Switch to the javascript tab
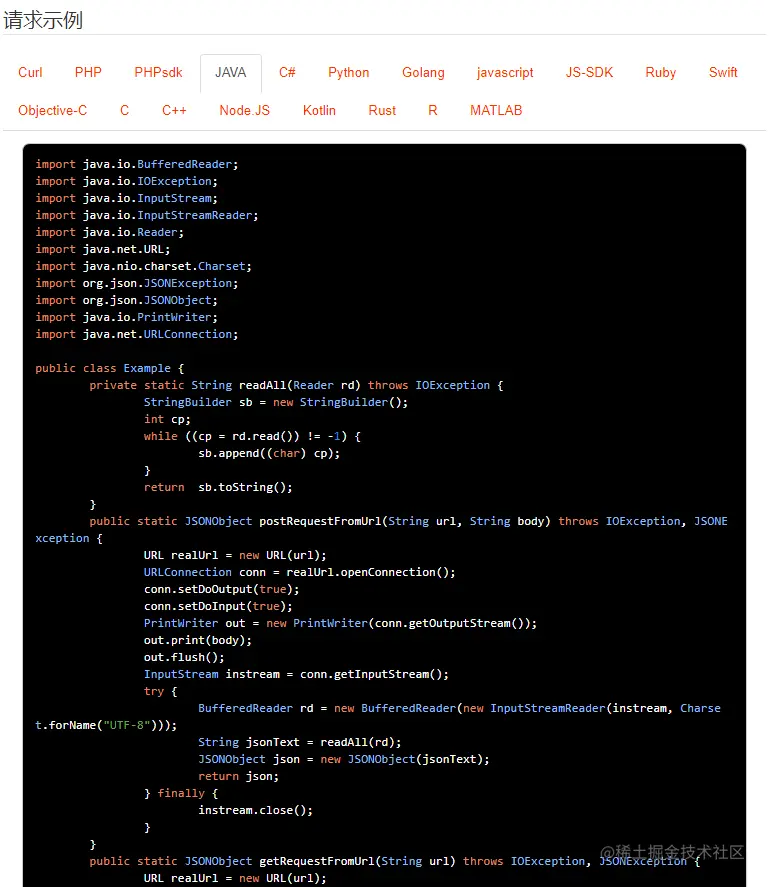Image resolution: width=770 pixels, height=887 pixels. click(505, 72)
